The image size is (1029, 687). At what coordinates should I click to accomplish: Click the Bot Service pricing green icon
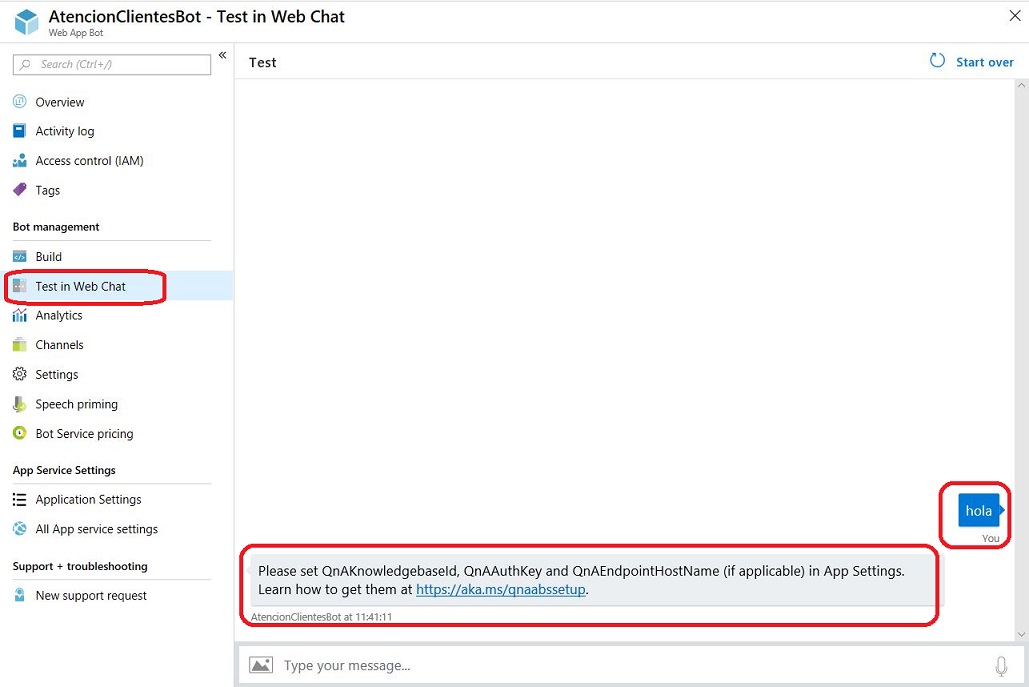coord(20,433)
